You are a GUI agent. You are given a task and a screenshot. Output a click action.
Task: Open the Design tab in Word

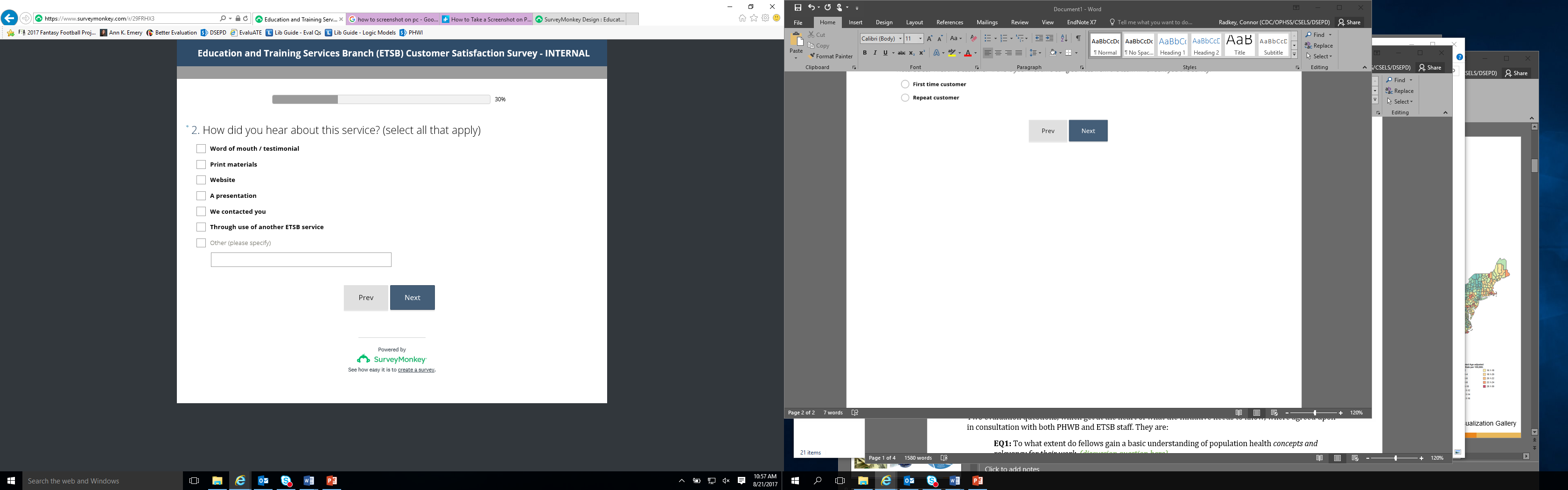pos(884,22)
